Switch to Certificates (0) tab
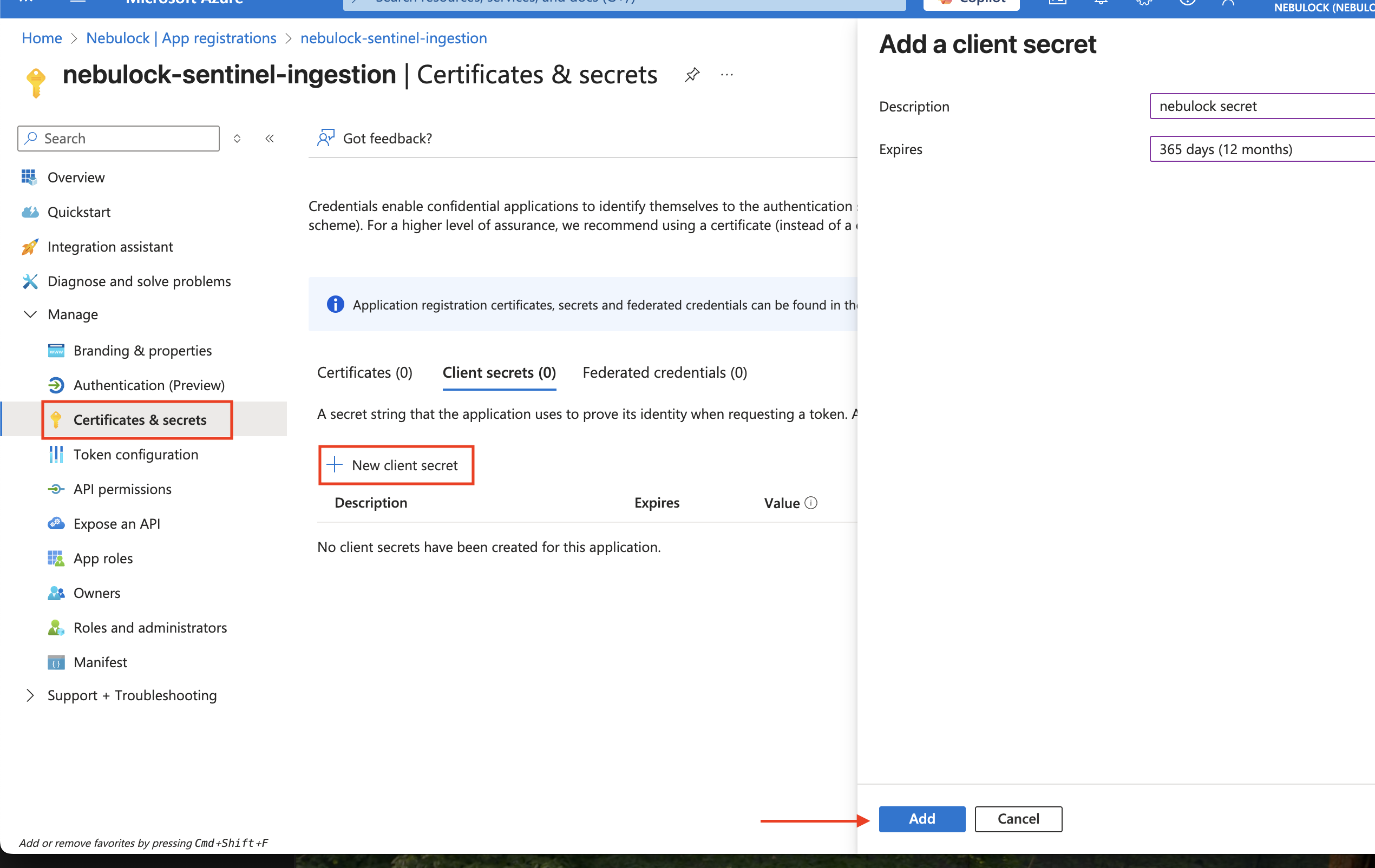Image resolution: width=1375 pixels, height=868 pixels. coord(364,373)
